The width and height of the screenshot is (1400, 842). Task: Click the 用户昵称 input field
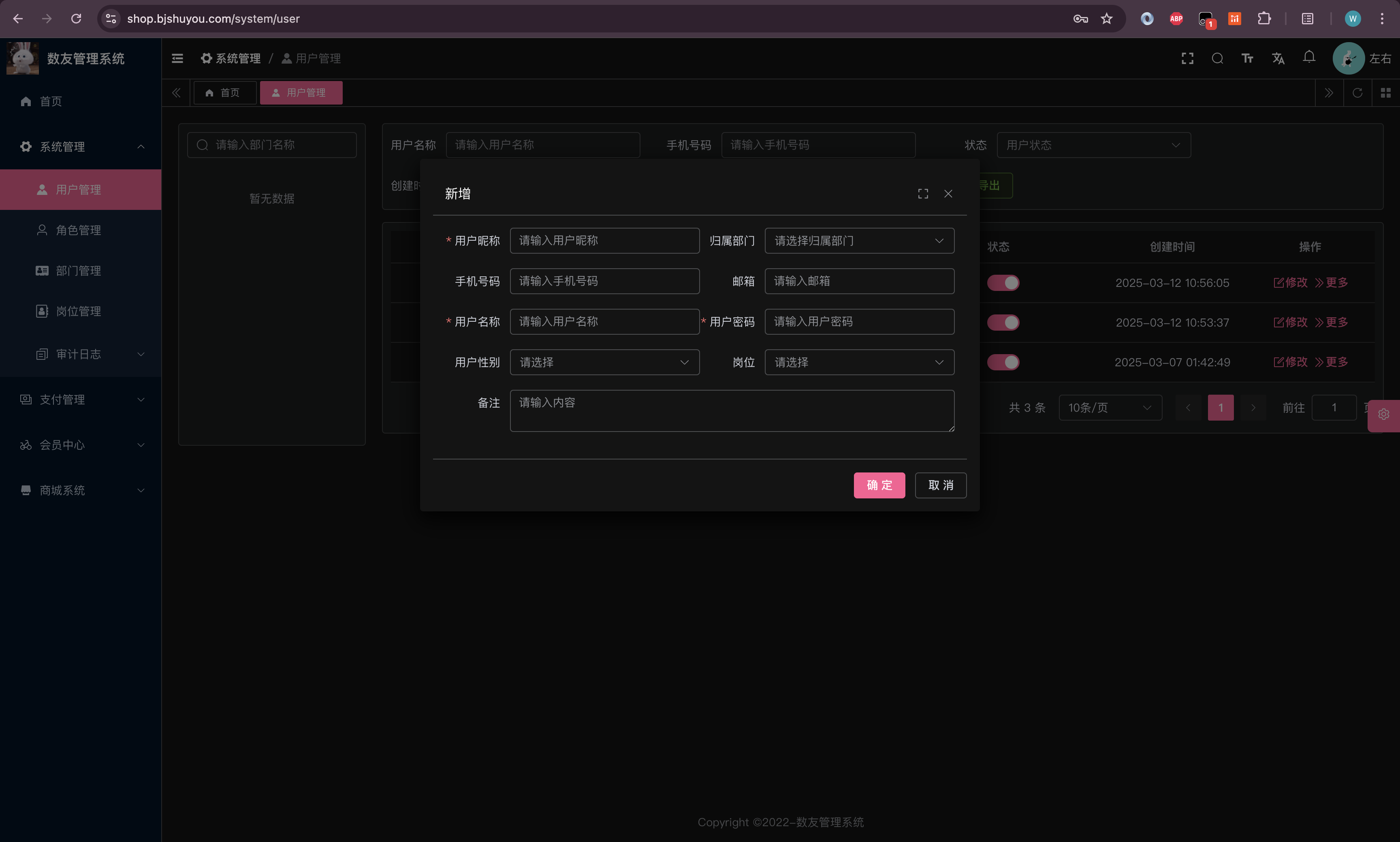tap(604, 241)
